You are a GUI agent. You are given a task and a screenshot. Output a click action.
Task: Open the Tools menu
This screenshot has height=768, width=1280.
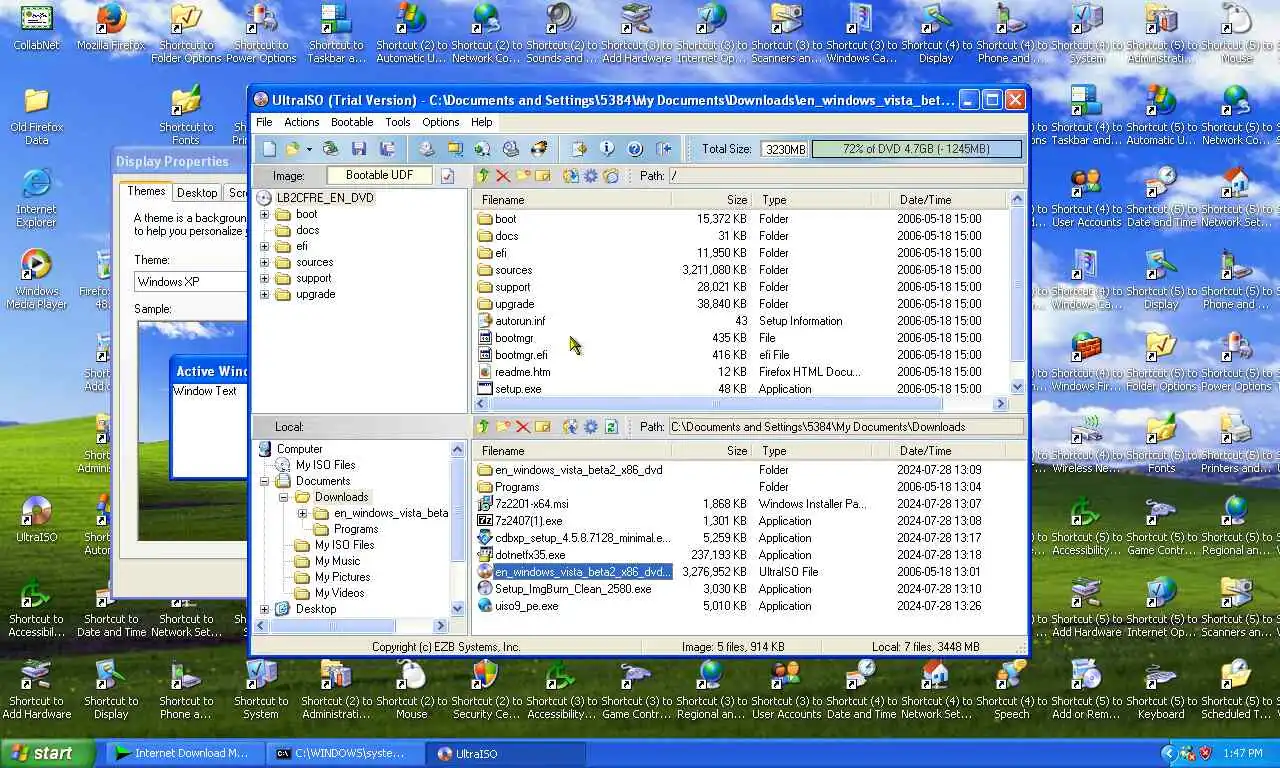click(x=398, y=122)
